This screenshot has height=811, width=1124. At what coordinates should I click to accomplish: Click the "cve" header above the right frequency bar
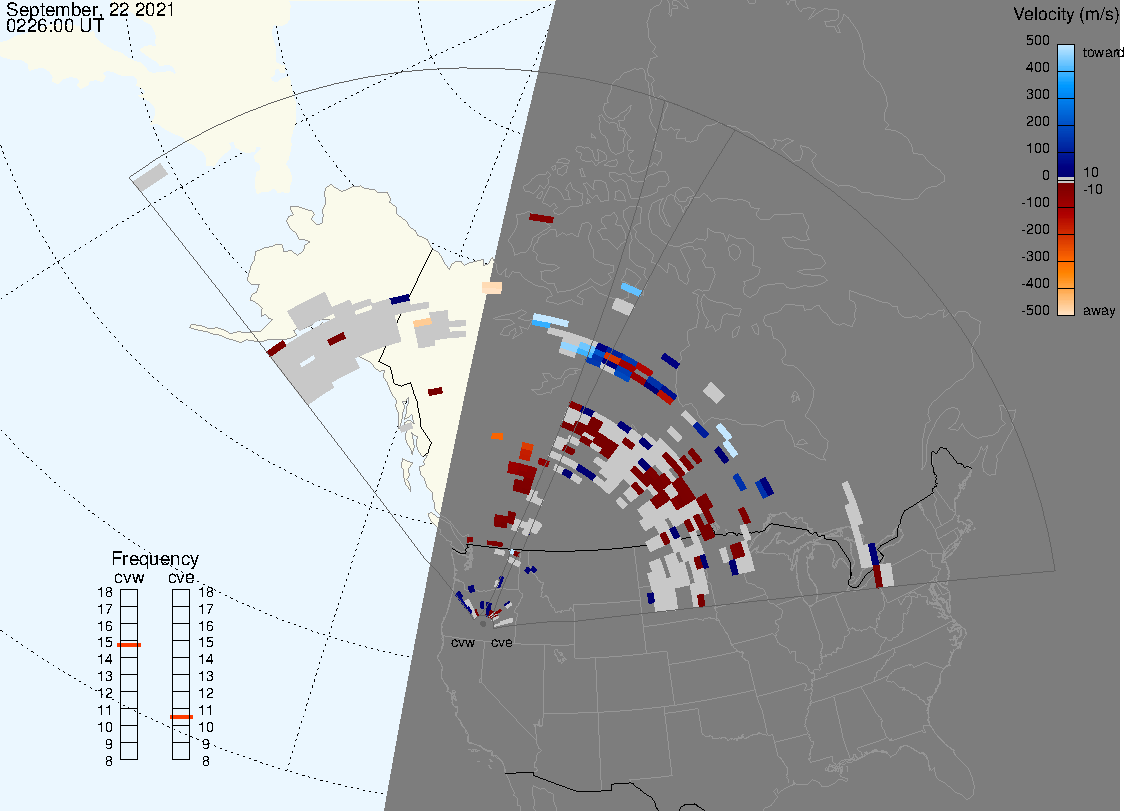pos(181,577)
